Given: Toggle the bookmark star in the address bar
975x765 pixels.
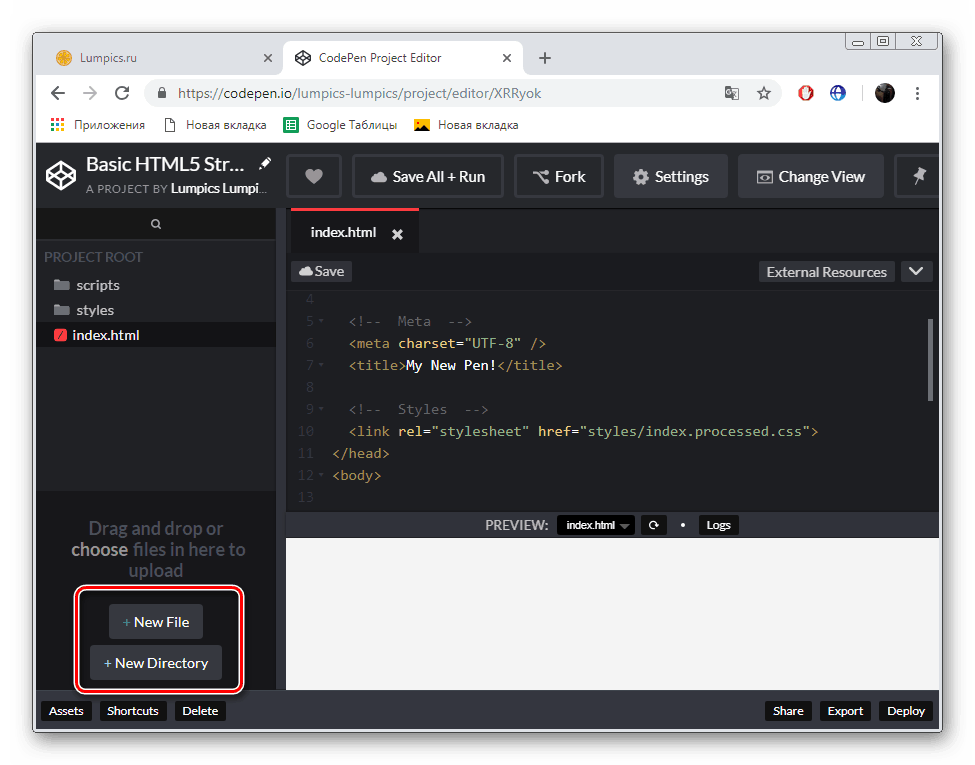Looking at the screenshot, I should pos(764,92).
